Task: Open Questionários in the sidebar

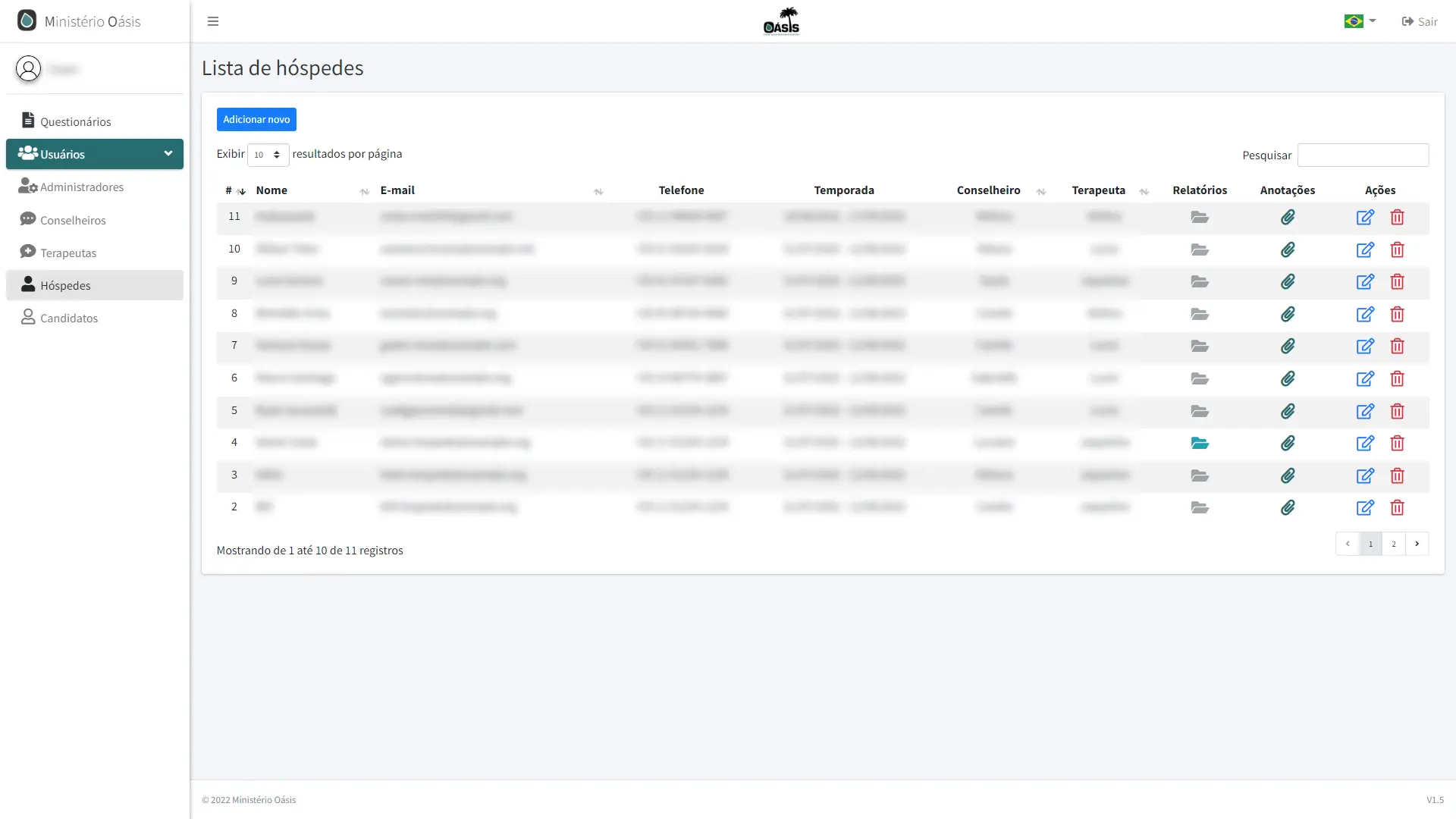Action: 75,121
